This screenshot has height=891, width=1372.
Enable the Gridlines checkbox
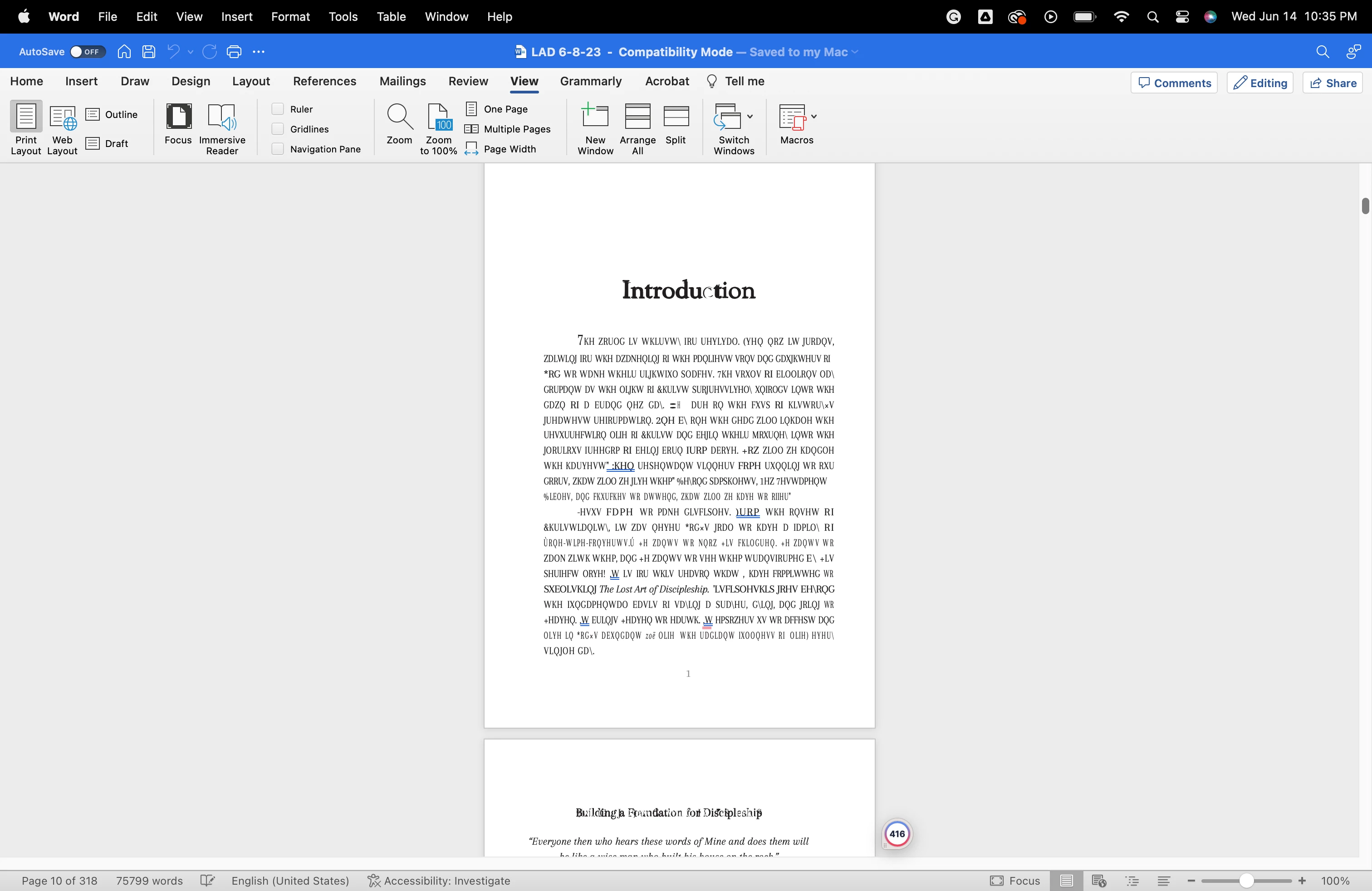278,129
